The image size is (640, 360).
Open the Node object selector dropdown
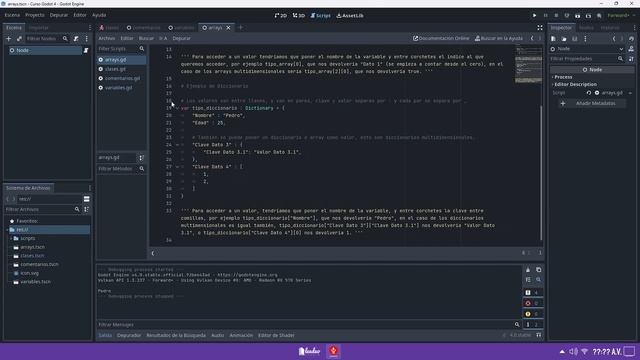tap(587, 49)
